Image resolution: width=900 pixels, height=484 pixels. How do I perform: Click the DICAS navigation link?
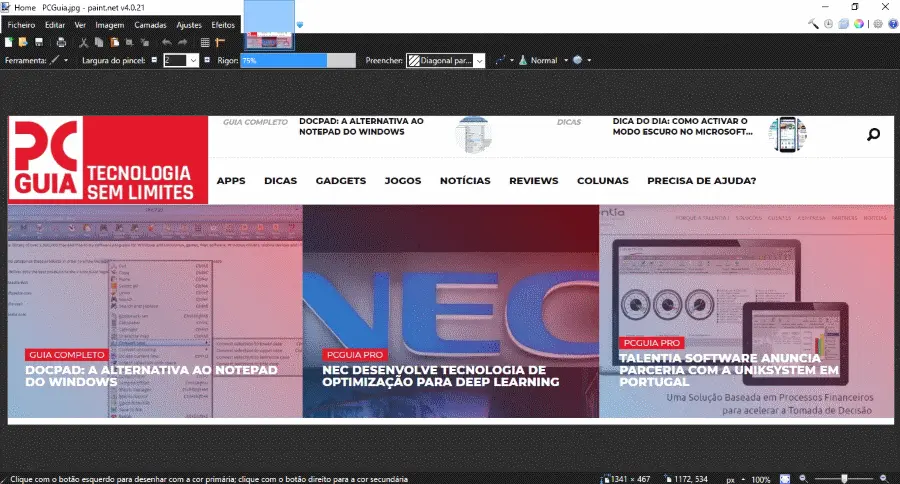(x=281, y=180)
